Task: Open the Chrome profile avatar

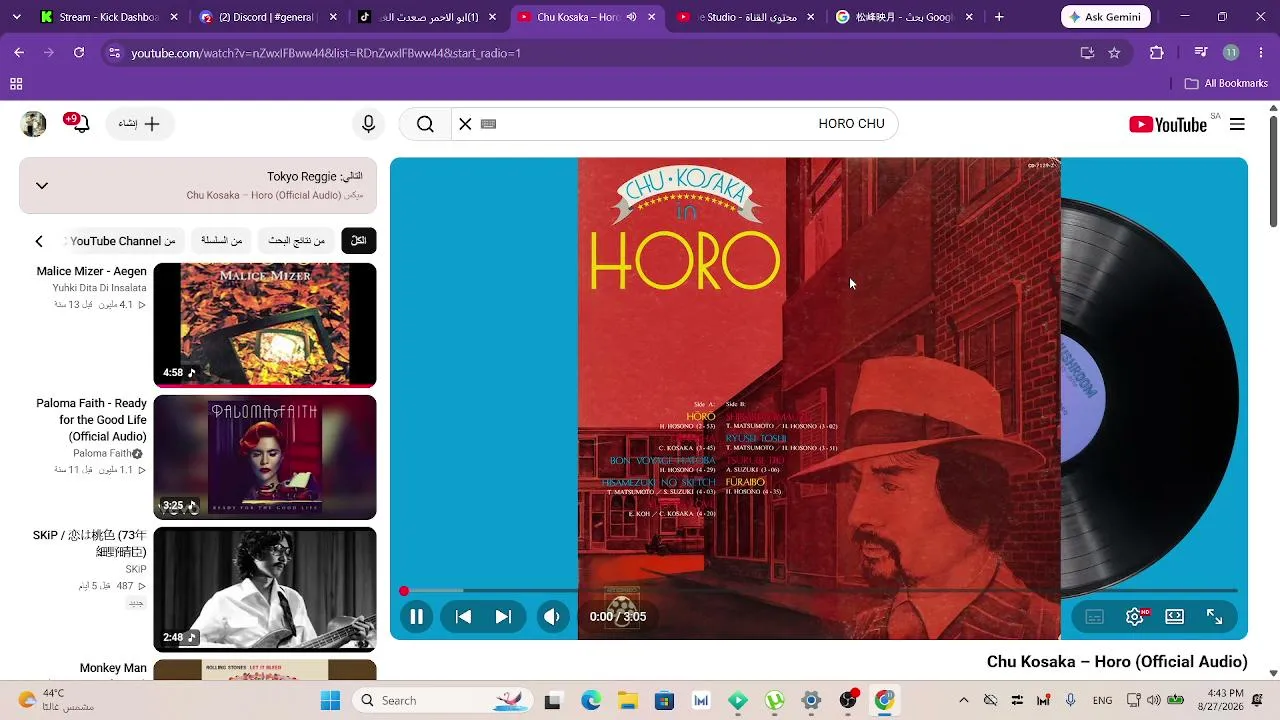Action: coord(1231,53)
